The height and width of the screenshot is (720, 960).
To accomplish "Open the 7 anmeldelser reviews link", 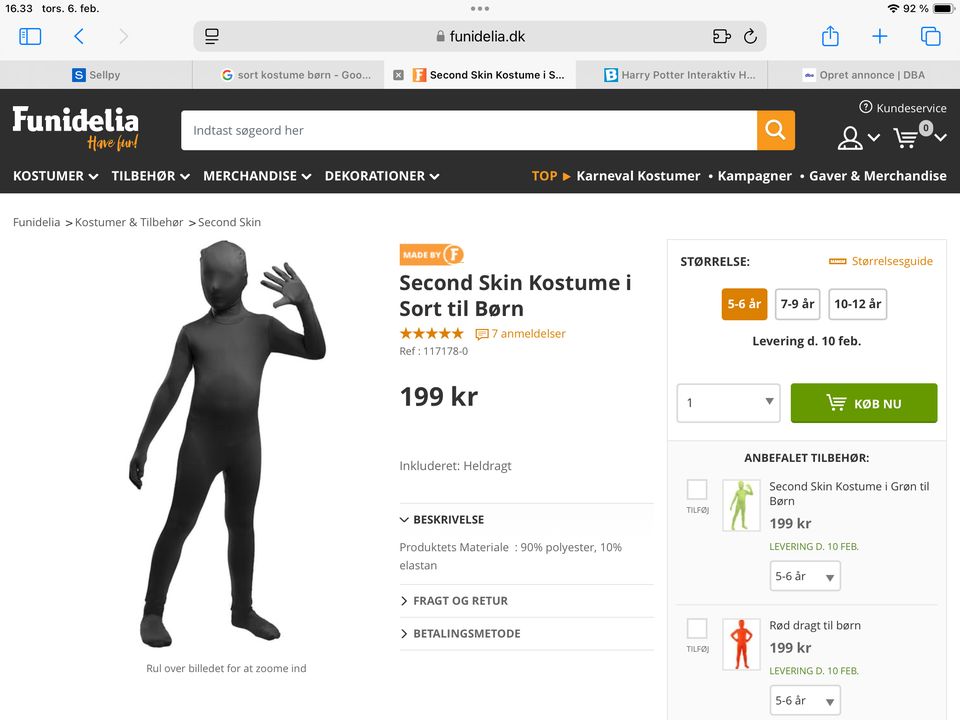I will click(528, 334).
